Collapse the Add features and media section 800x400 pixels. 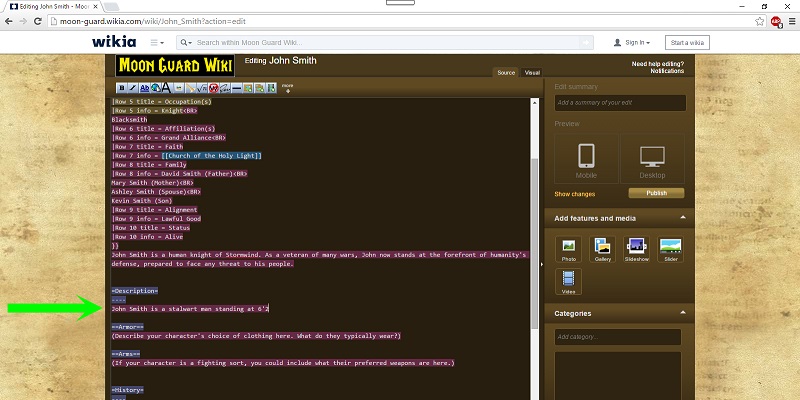click(683, 218)
